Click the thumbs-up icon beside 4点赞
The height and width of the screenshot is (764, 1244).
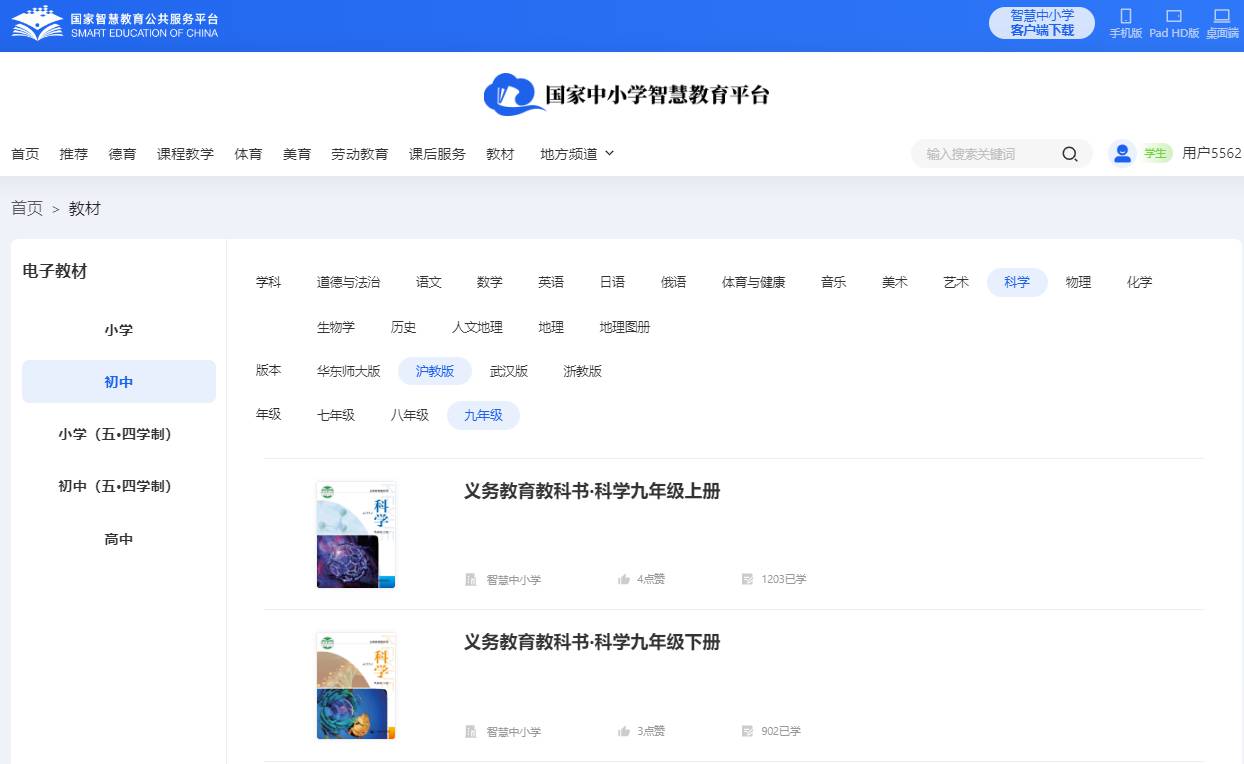624,579
